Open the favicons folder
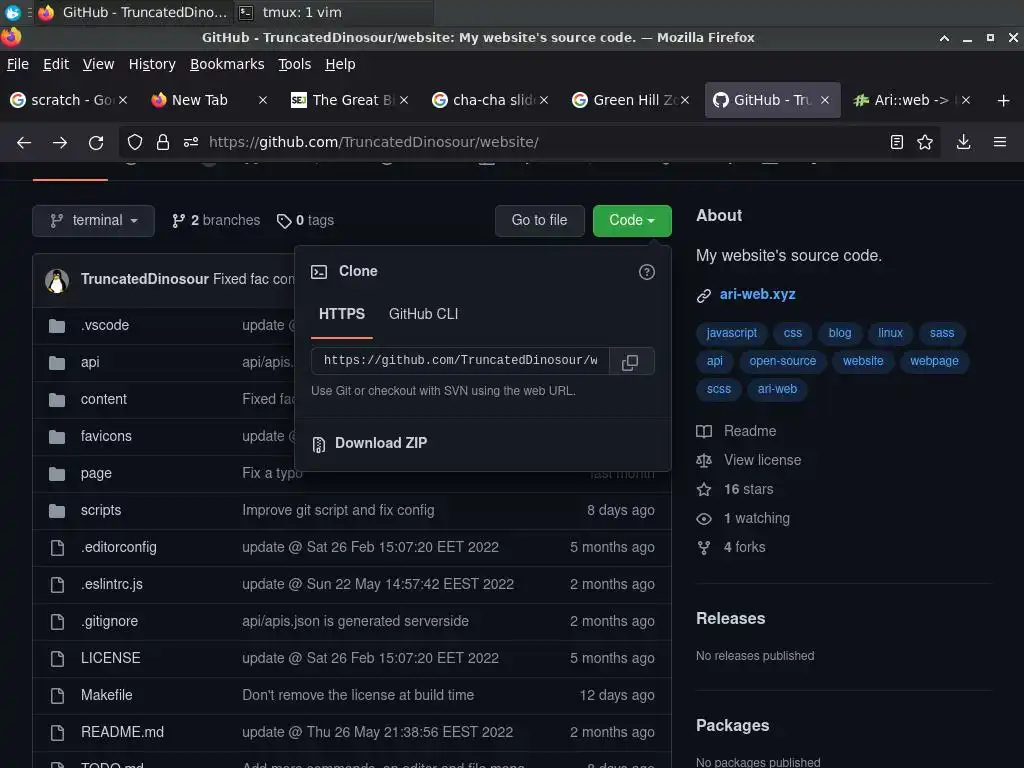The width and height of the screenshot is (1024, 768). [106, 436]
